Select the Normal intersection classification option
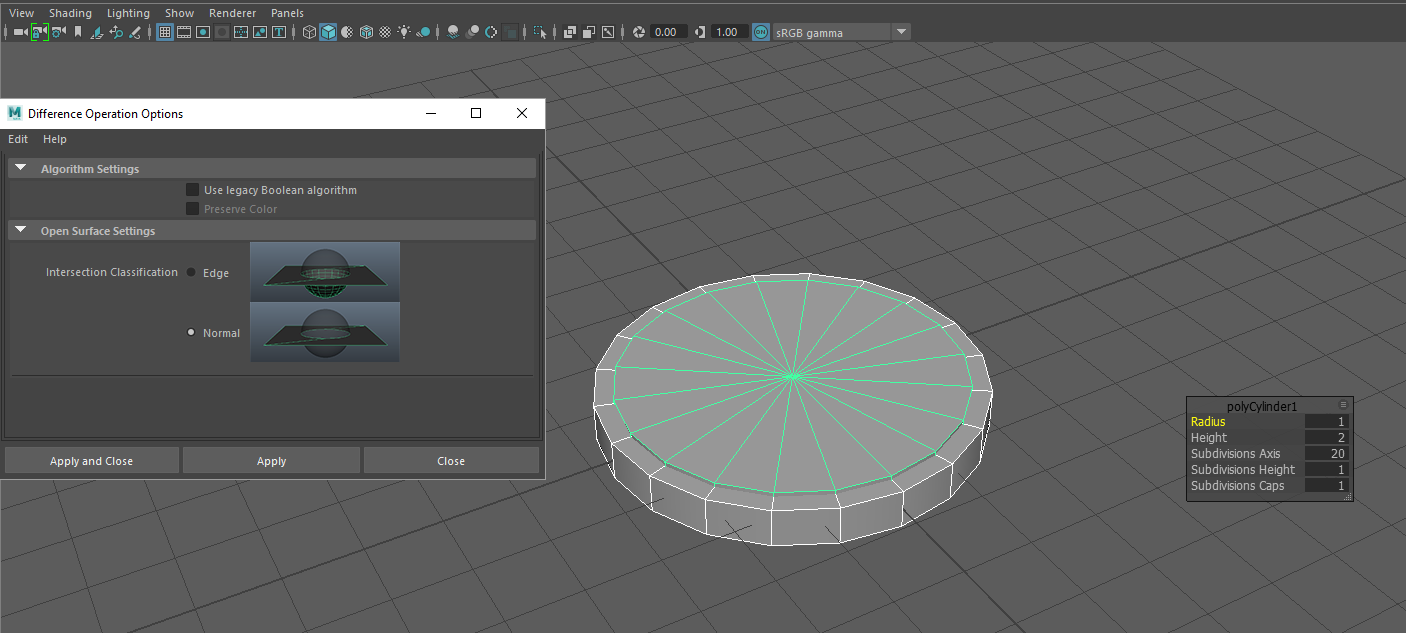The image size is (1406, 633). tap(190, 333)
